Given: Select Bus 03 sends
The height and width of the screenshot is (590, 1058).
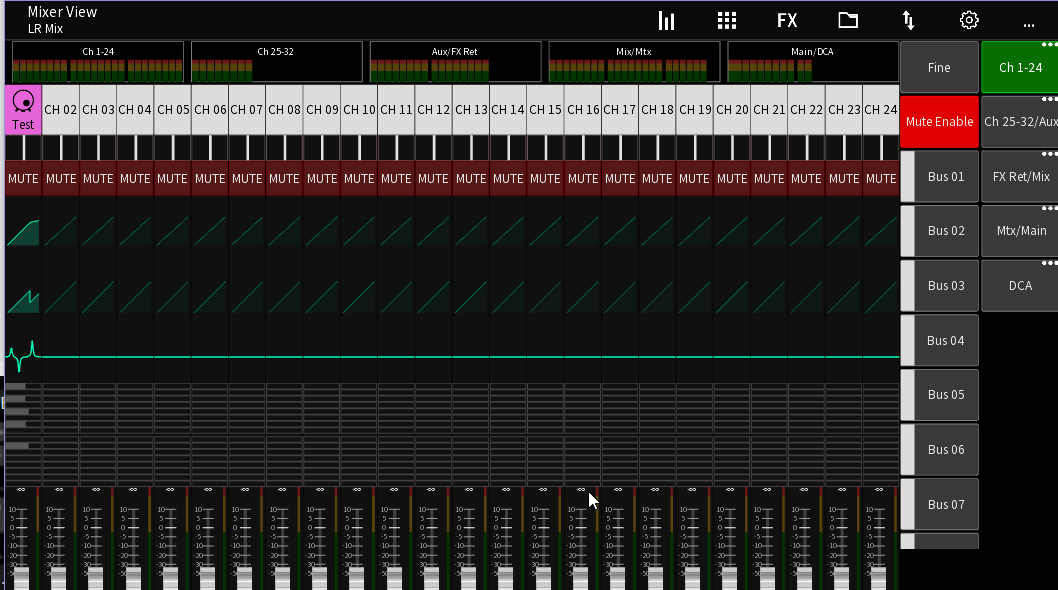Looking at the screenshot, I should (939, 286).
